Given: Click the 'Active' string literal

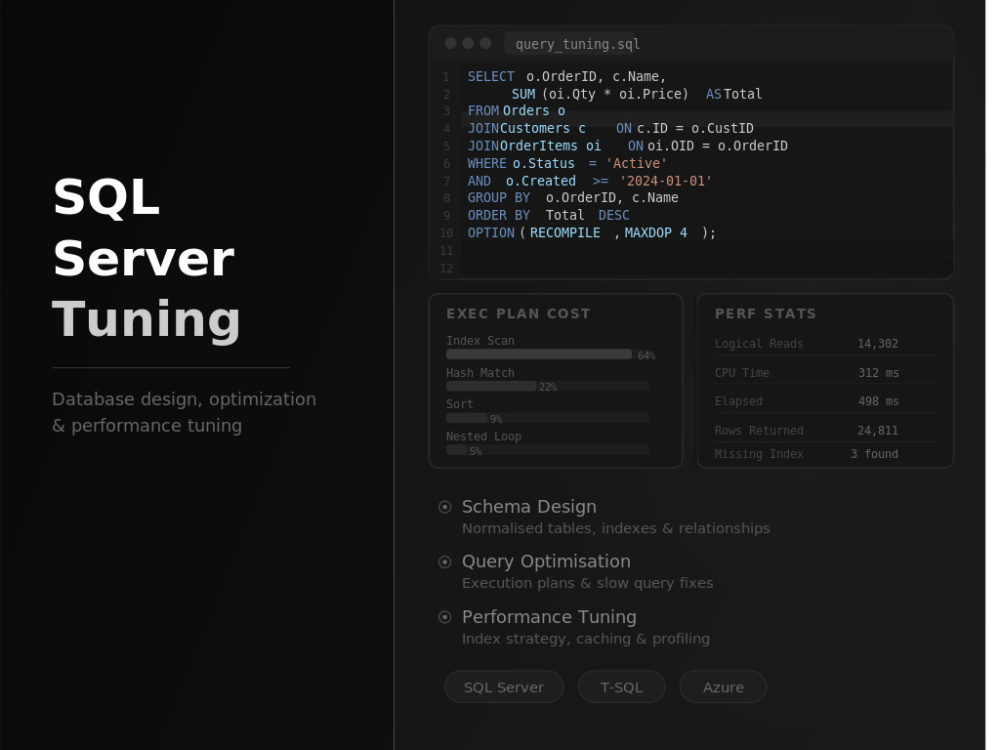Looking at the screenshot, I should [x=636, y=164].
